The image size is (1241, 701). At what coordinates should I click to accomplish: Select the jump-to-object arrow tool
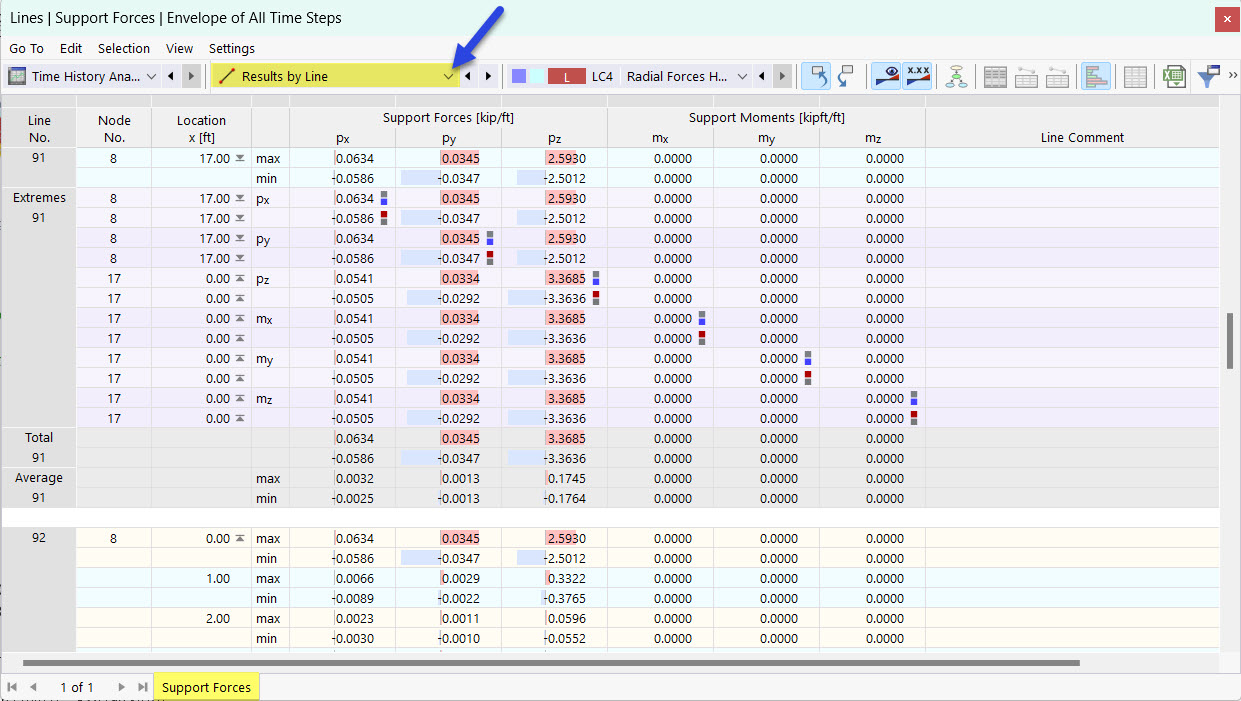816,76
